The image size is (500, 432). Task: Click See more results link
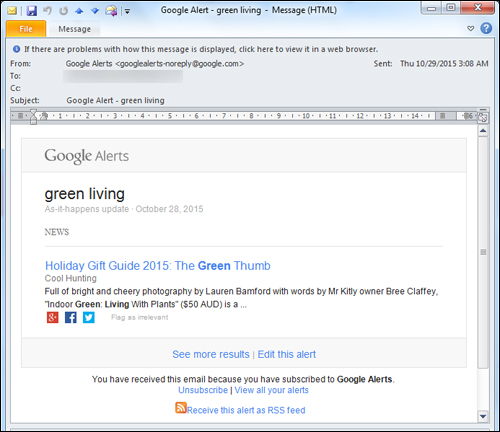click(211, 354)
